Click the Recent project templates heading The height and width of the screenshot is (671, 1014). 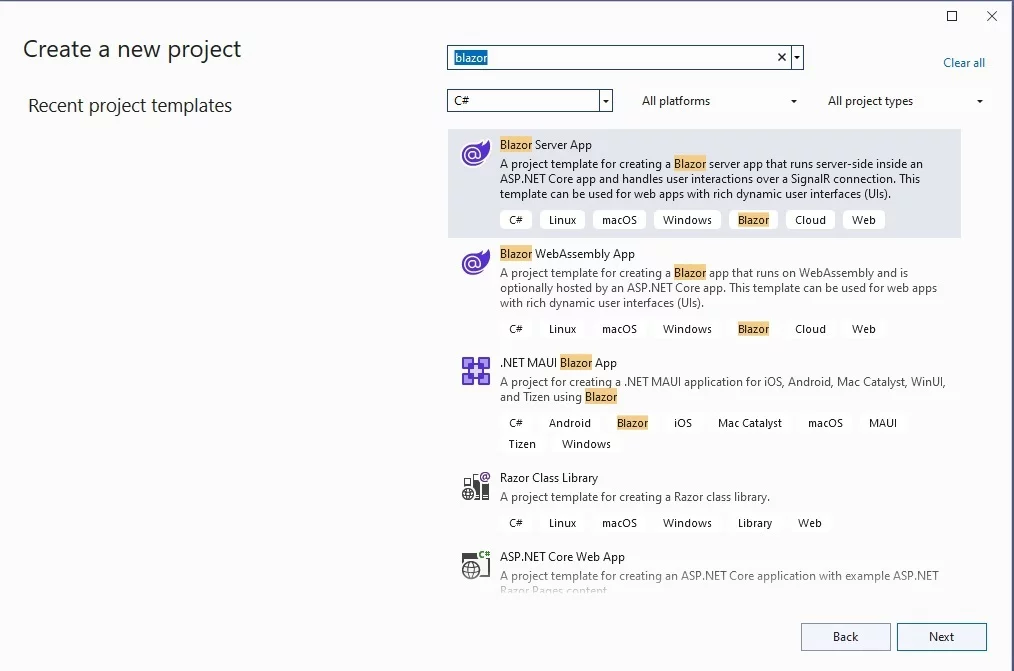pyautogui.click(x=130, y=105)
